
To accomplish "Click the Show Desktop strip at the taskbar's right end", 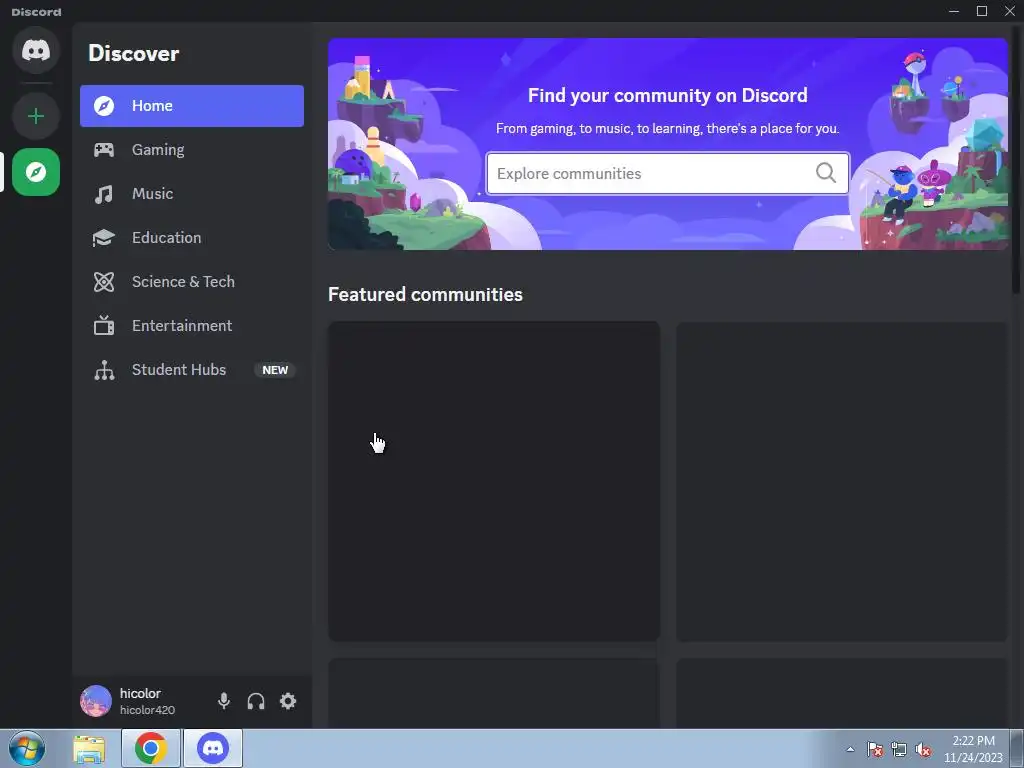I will [1017, 748].
